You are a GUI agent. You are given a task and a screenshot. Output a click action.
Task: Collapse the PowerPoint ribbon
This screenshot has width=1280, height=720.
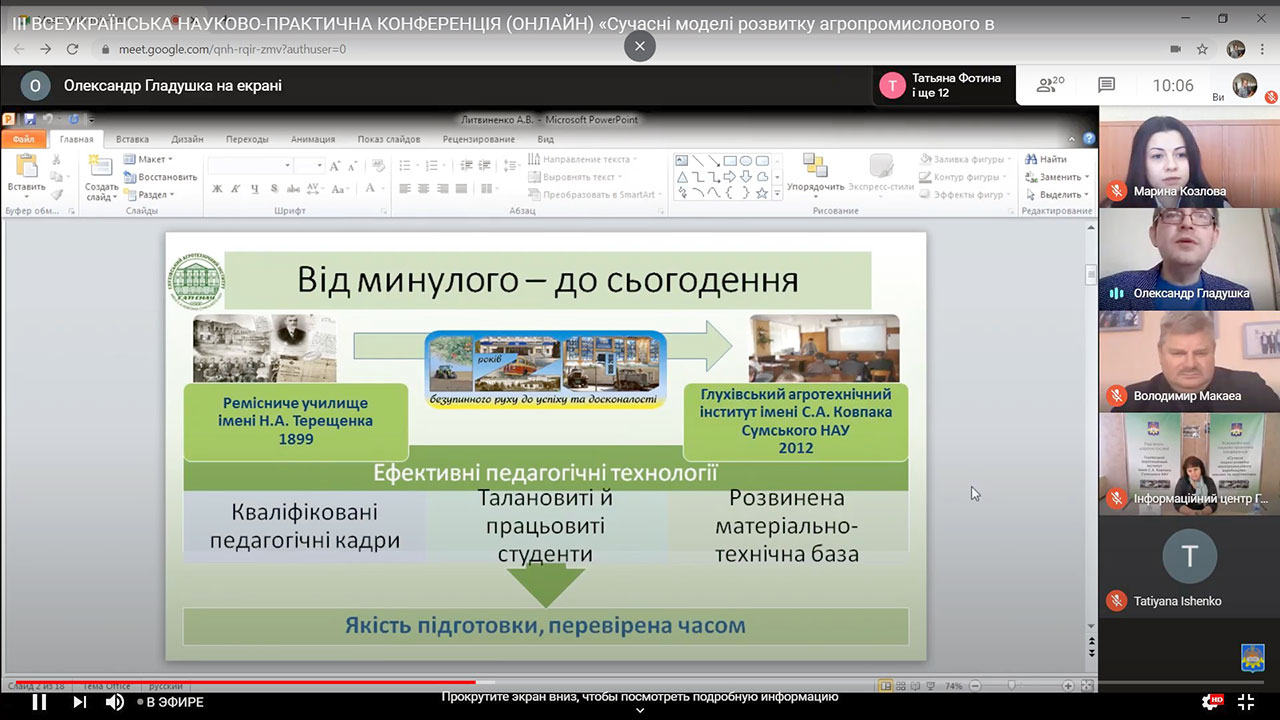[1073, 139]
